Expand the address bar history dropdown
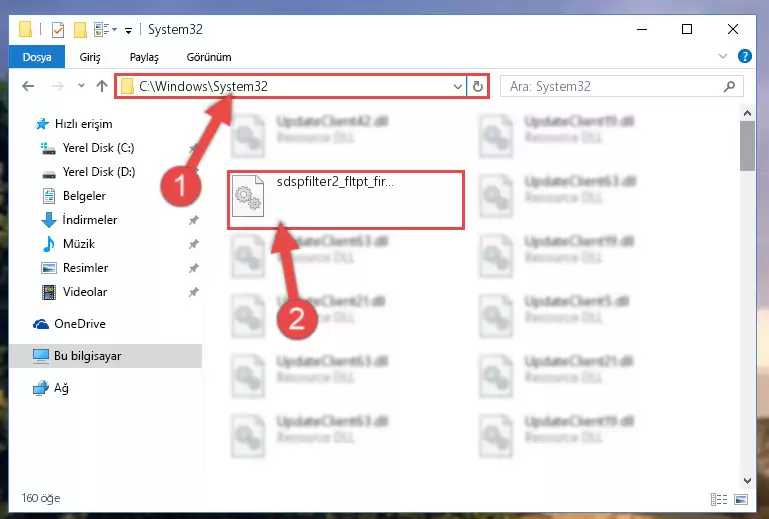 458,87
